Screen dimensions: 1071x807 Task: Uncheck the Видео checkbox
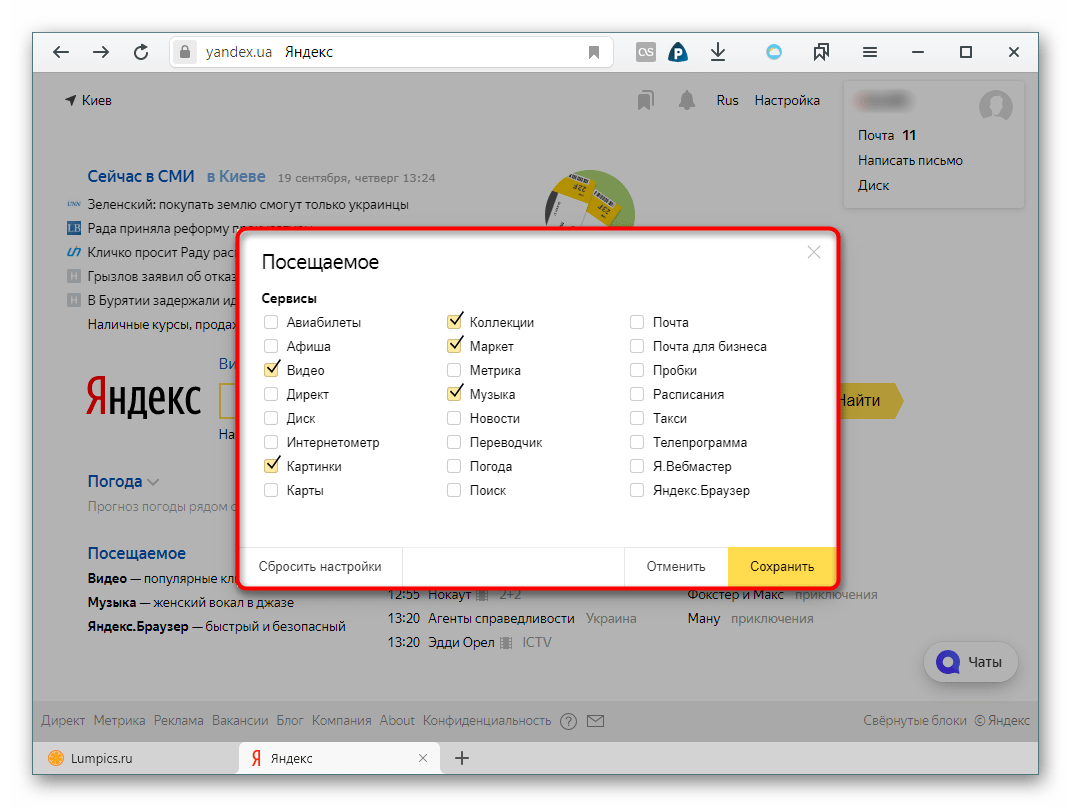pos(271,370)
